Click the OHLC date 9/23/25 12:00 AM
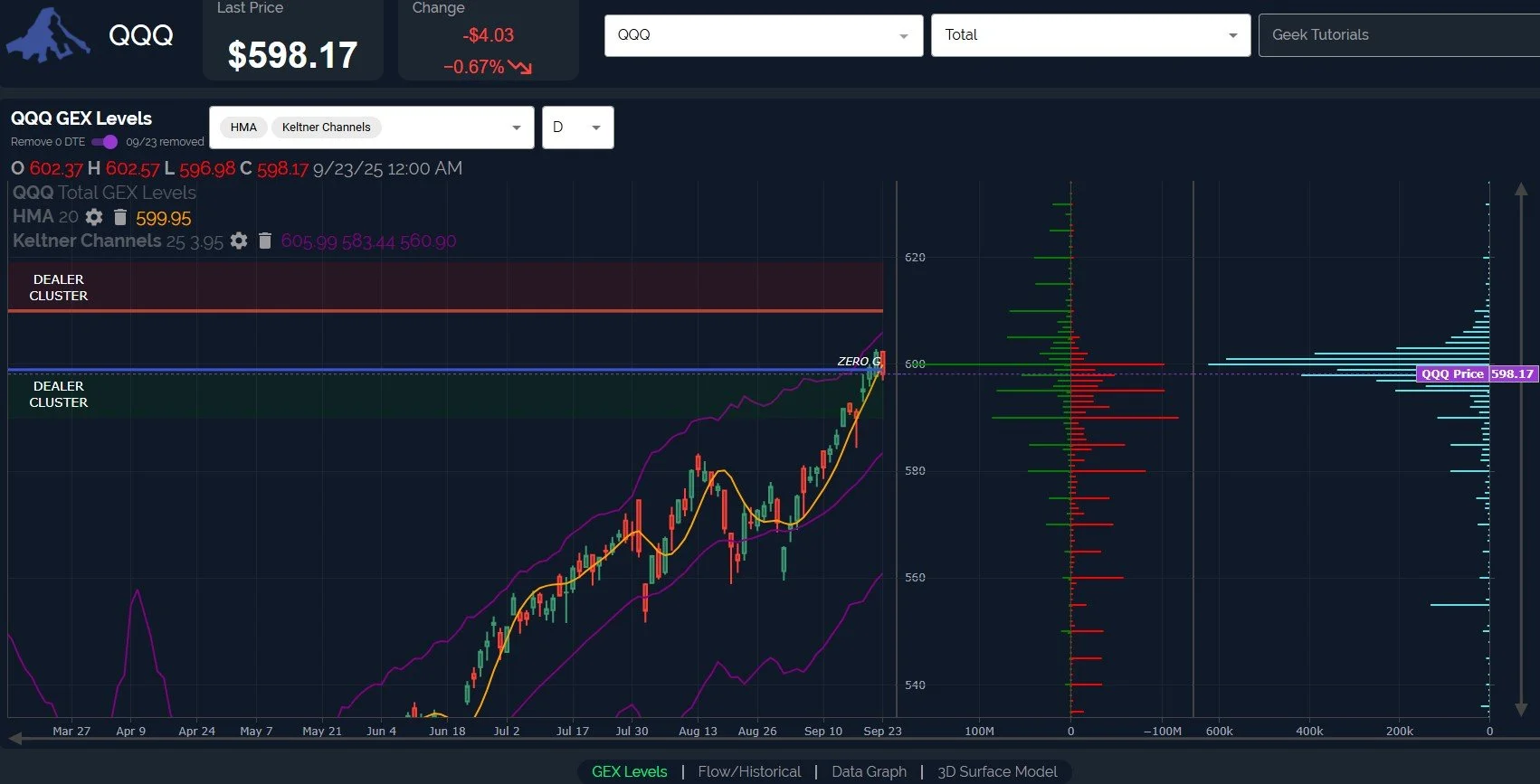Screen dimensions: 1540x784 pos(387,169)
